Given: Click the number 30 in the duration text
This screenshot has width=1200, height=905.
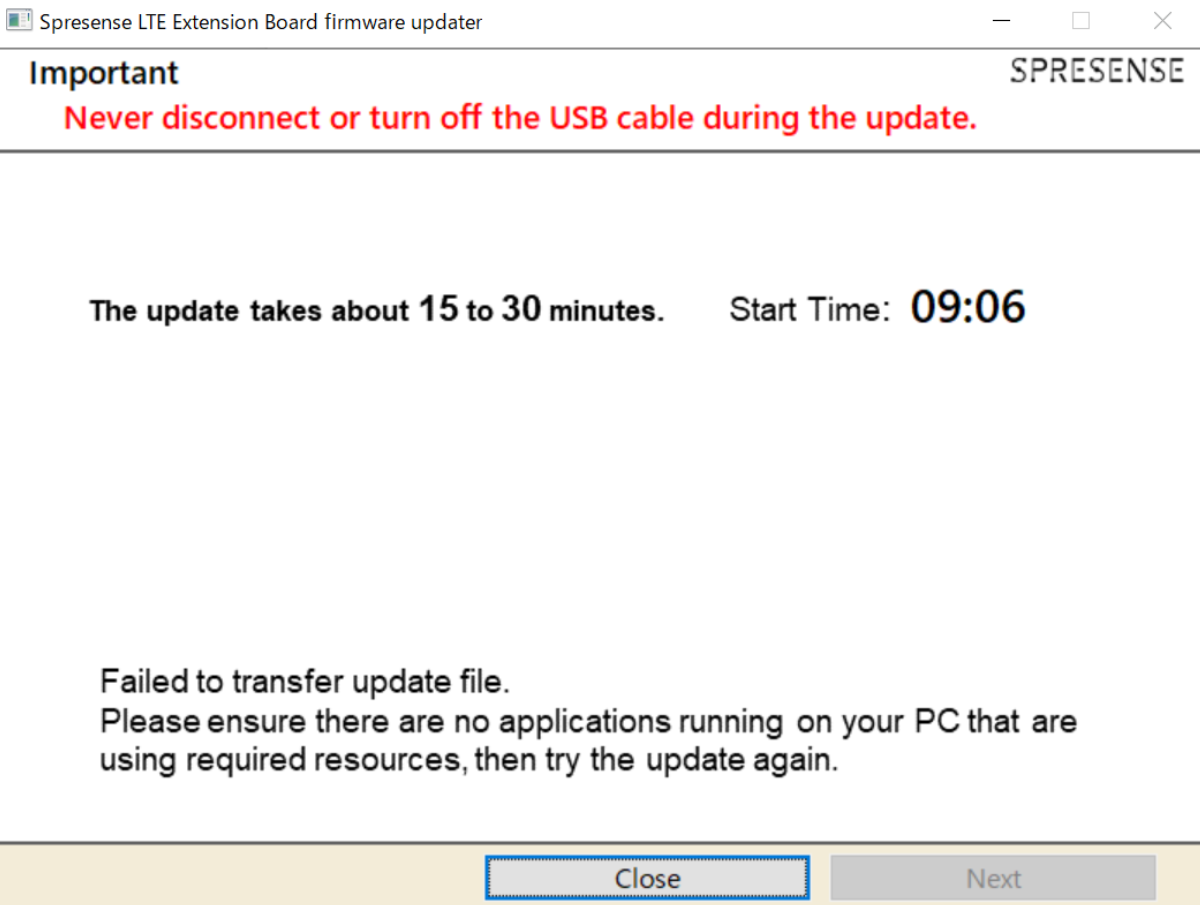Looking at the screenshot, I should tap(521, 309).
